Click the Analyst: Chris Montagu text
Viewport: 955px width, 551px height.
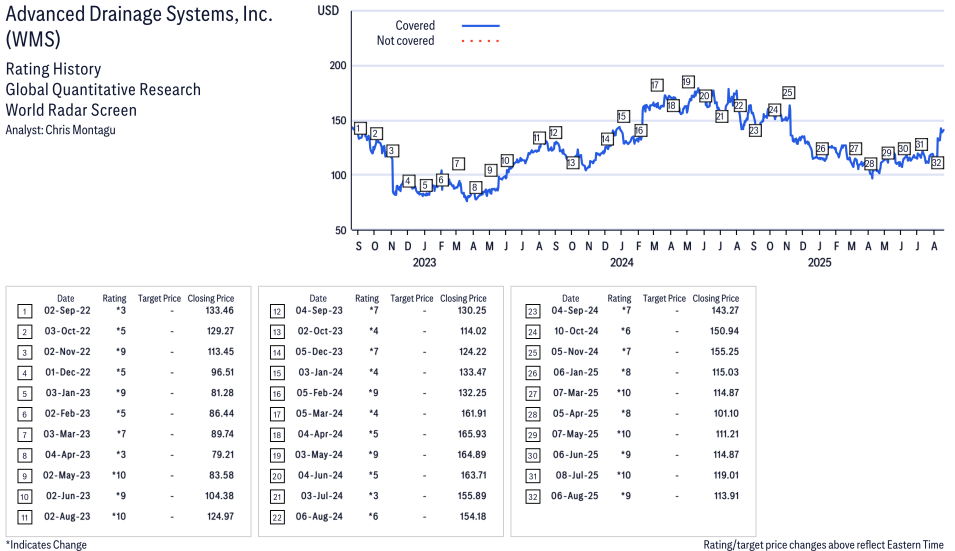tap(60, 130)
